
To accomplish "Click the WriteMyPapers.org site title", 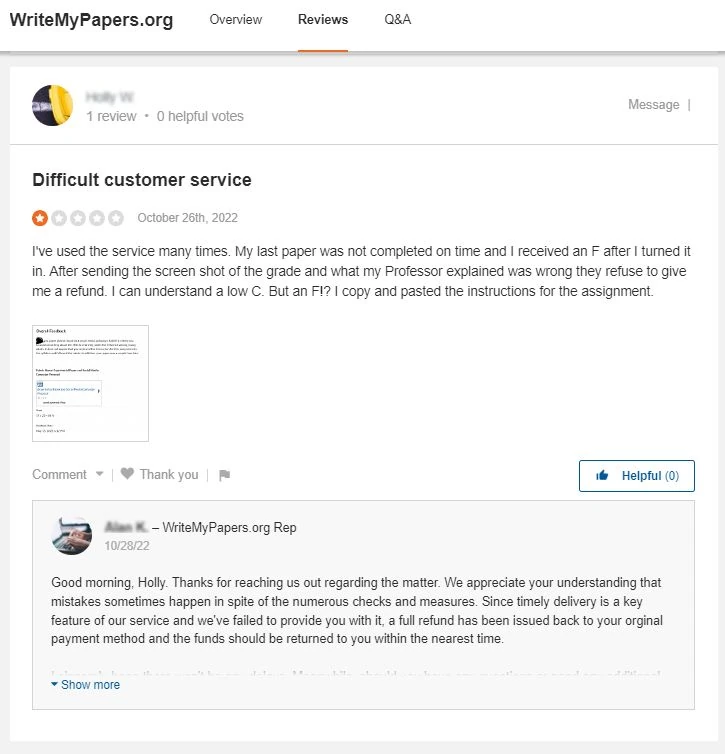I will [x=91, y=20].
